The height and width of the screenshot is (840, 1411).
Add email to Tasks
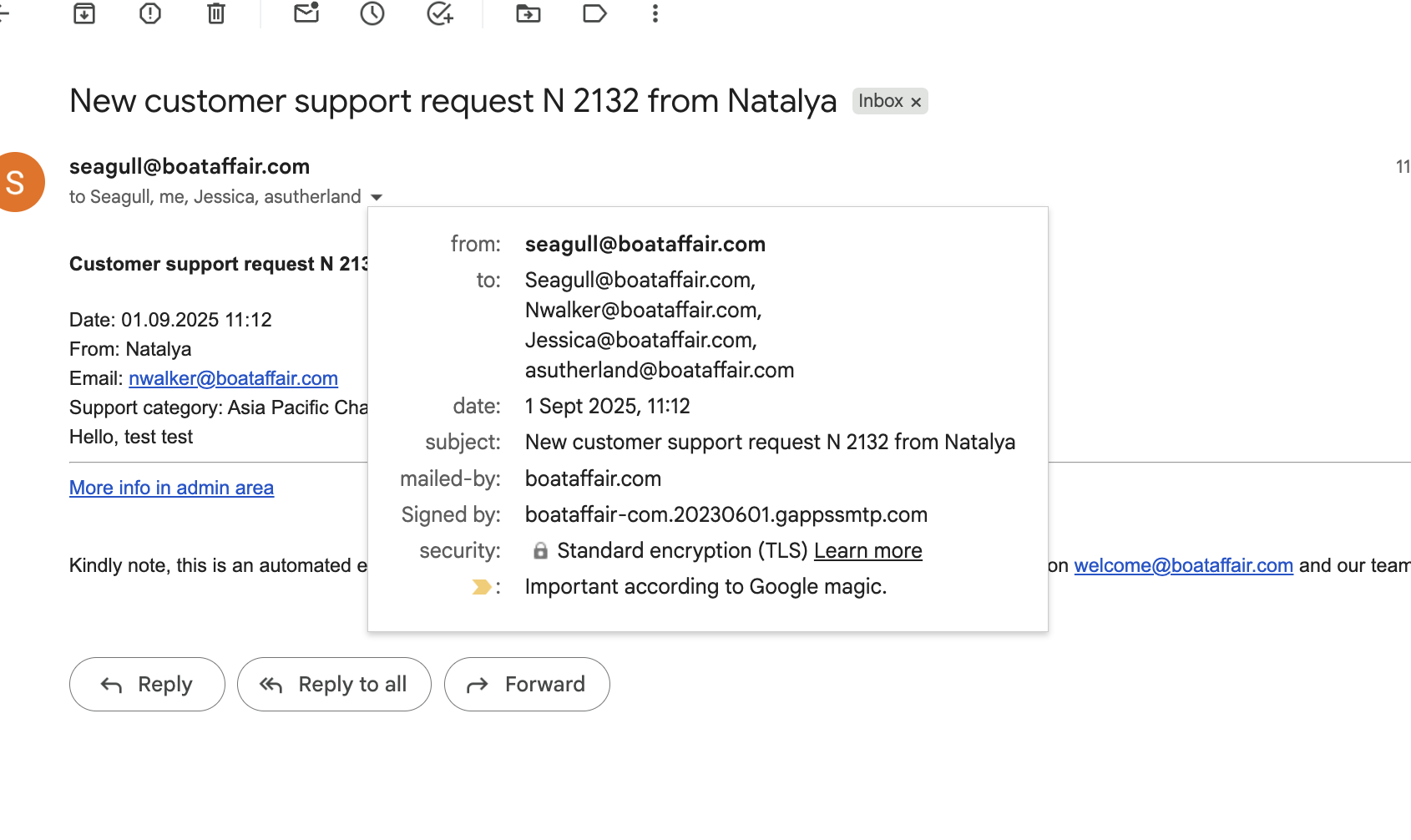point(439,13)
